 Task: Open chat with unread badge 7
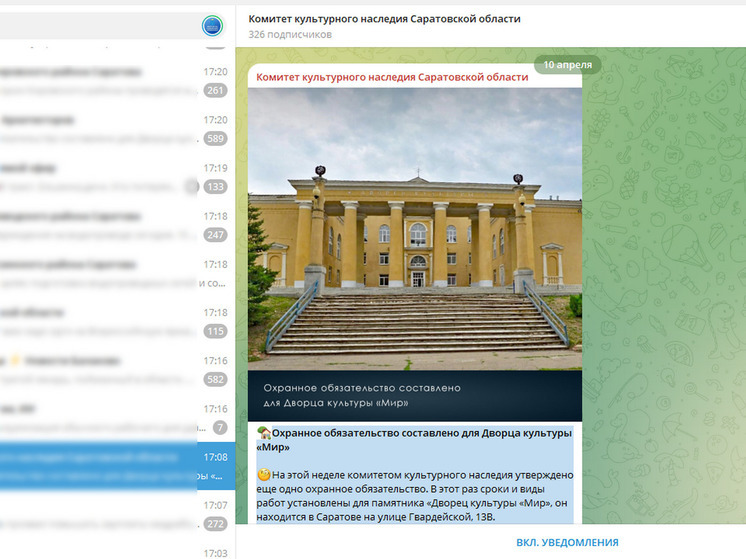coord(118,418)
